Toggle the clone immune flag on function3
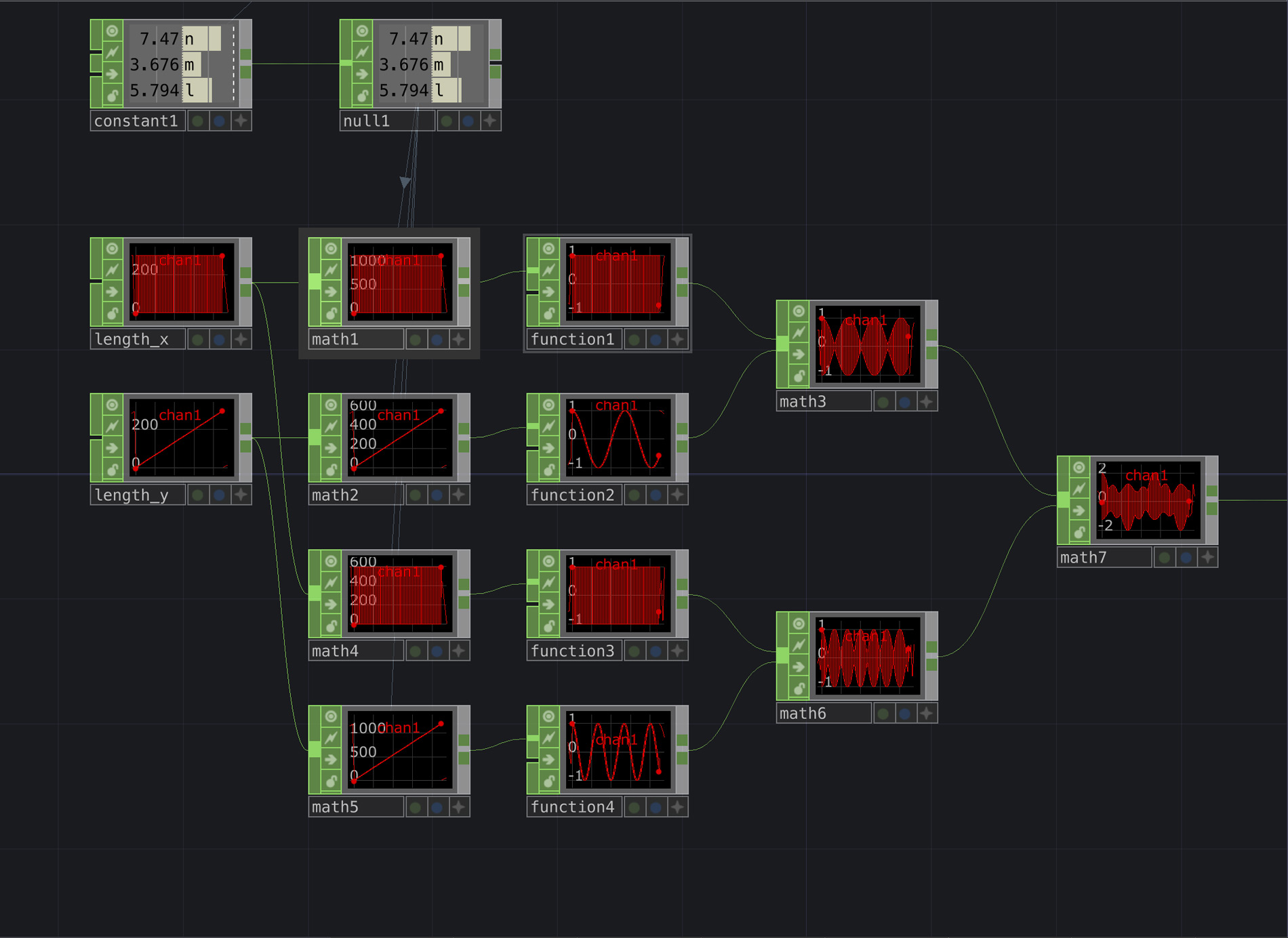 click(549, 582)
